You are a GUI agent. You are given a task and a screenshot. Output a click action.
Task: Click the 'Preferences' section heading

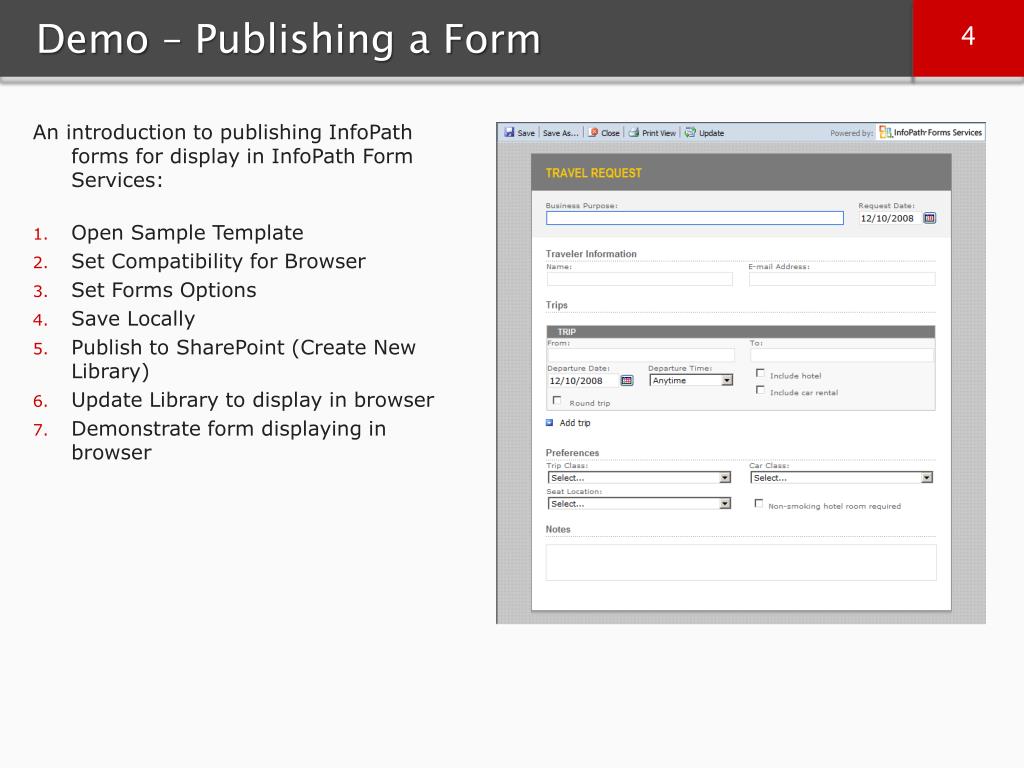point(572,453)
